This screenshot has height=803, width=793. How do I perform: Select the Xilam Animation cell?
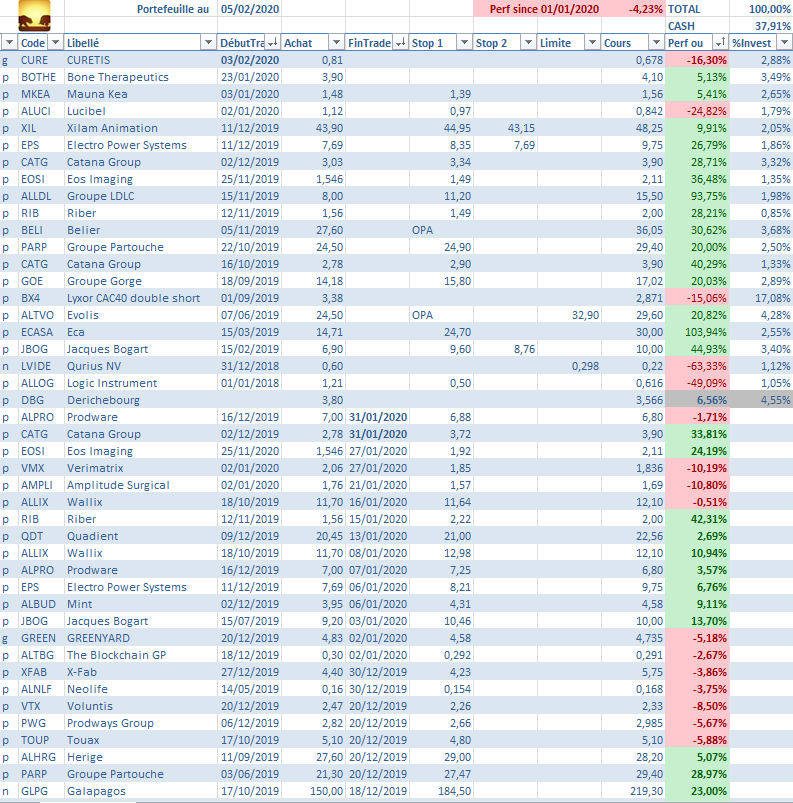141,128
